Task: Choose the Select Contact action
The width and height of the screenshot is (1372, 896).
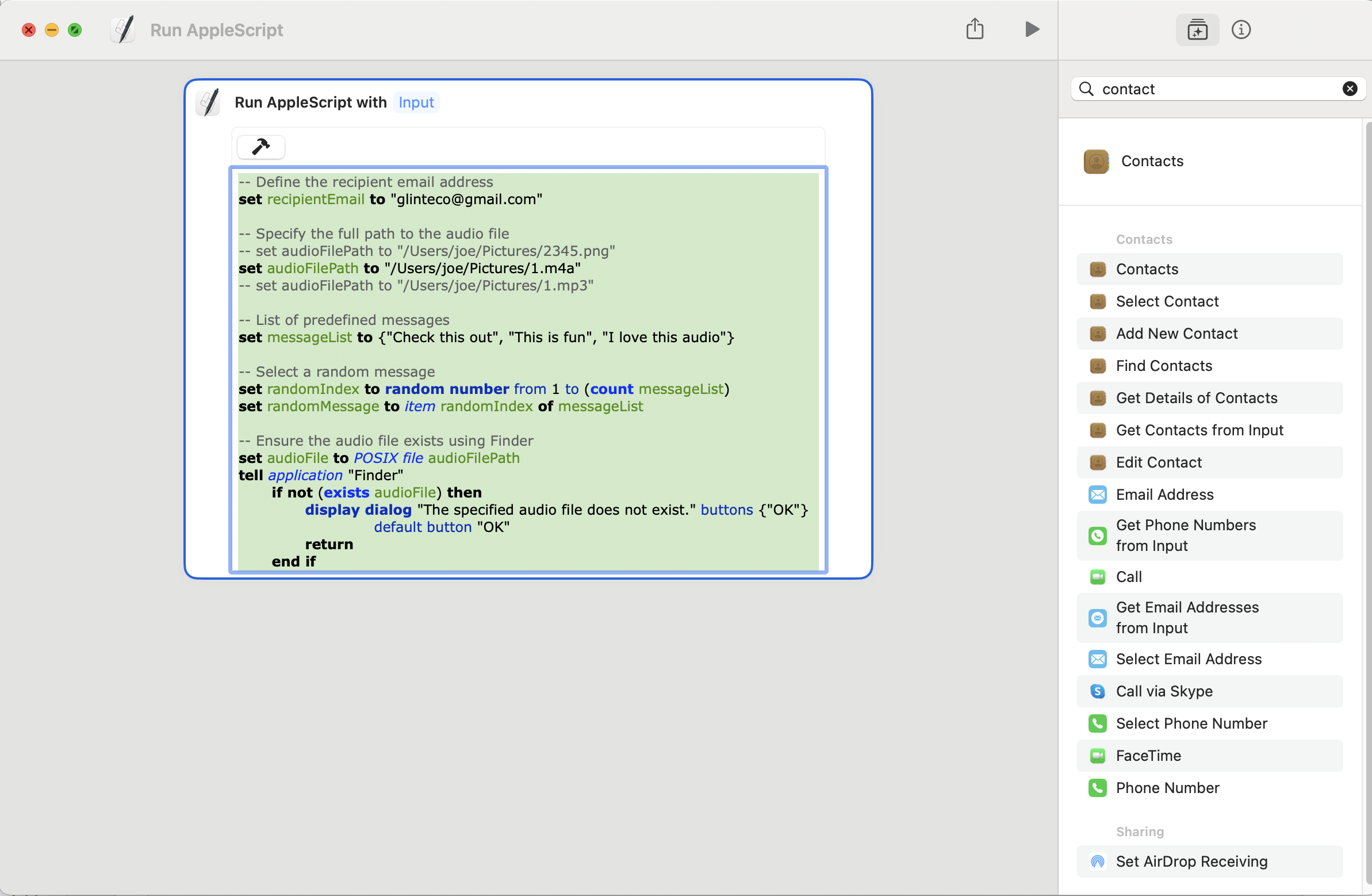Action: click(x=1209, y=301)
